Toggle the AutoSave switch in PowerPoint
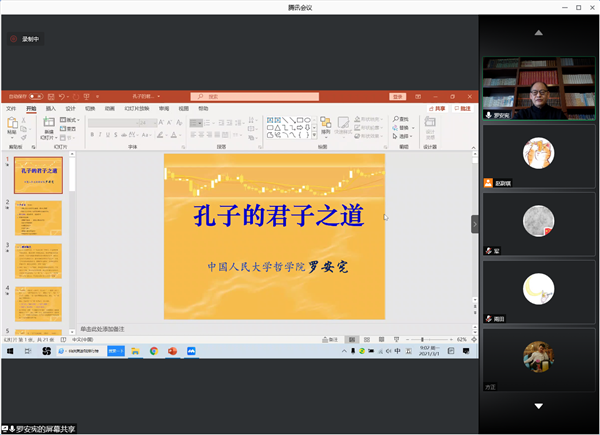This screenshot has height=435, width=600. click(x=34, y=97)
